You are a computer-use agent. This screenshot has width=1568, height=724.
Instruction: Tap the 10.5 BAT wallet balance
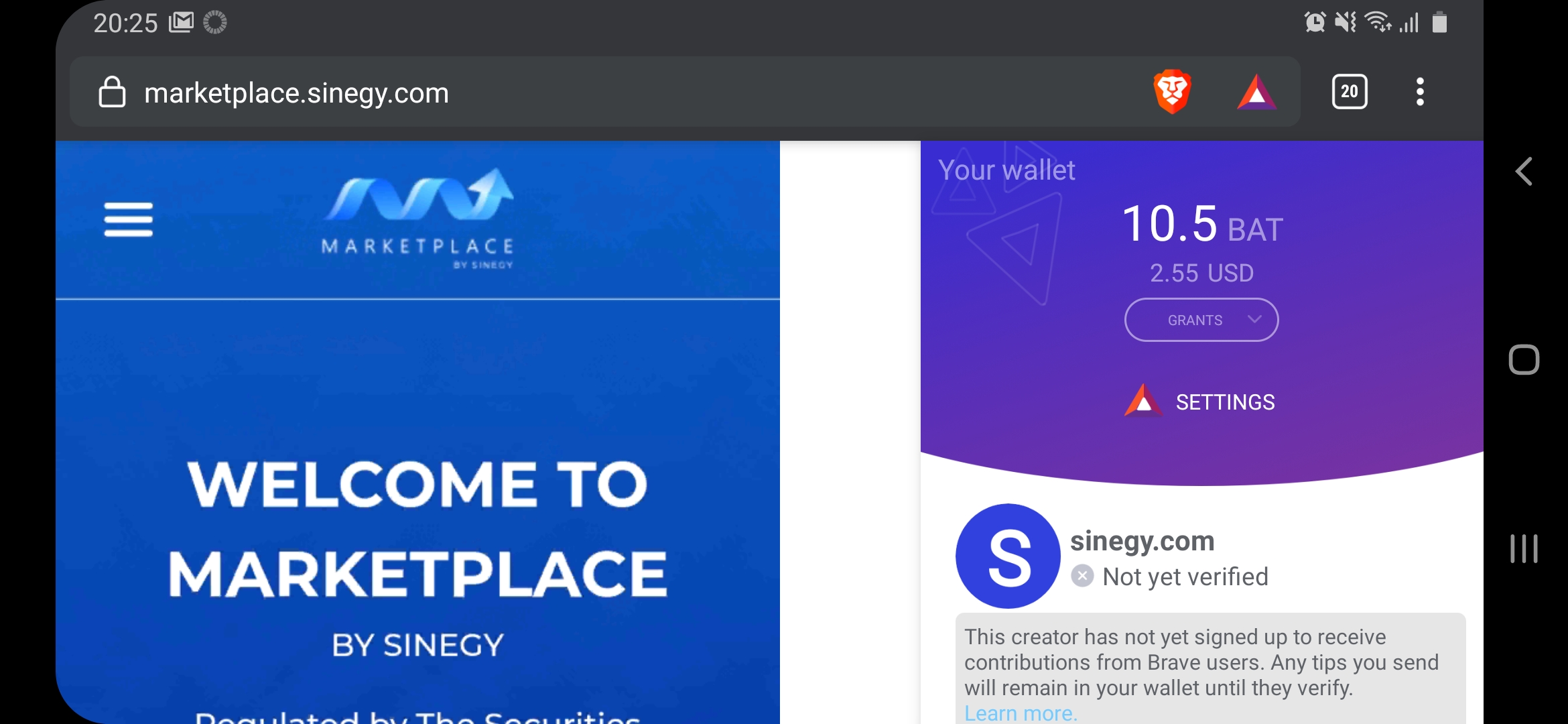pyautogui.click(x=1202, y=225)
